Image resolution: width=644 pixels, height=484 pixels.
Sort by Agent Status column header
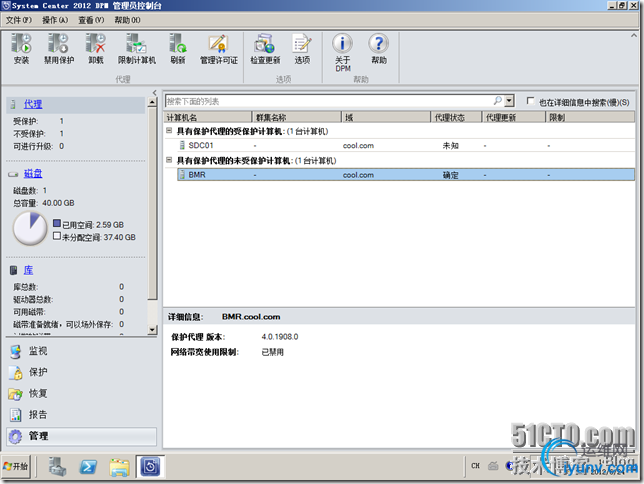(456, 118)
